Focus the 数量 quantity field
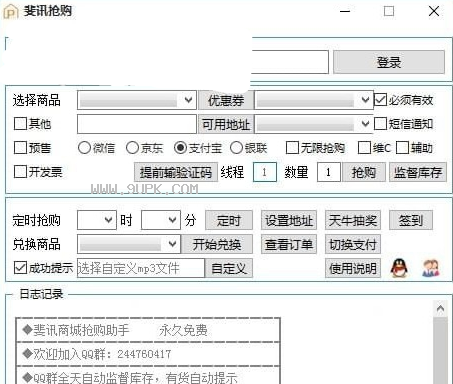Viewport: 453px width, 384px height. tap(329, 172)
